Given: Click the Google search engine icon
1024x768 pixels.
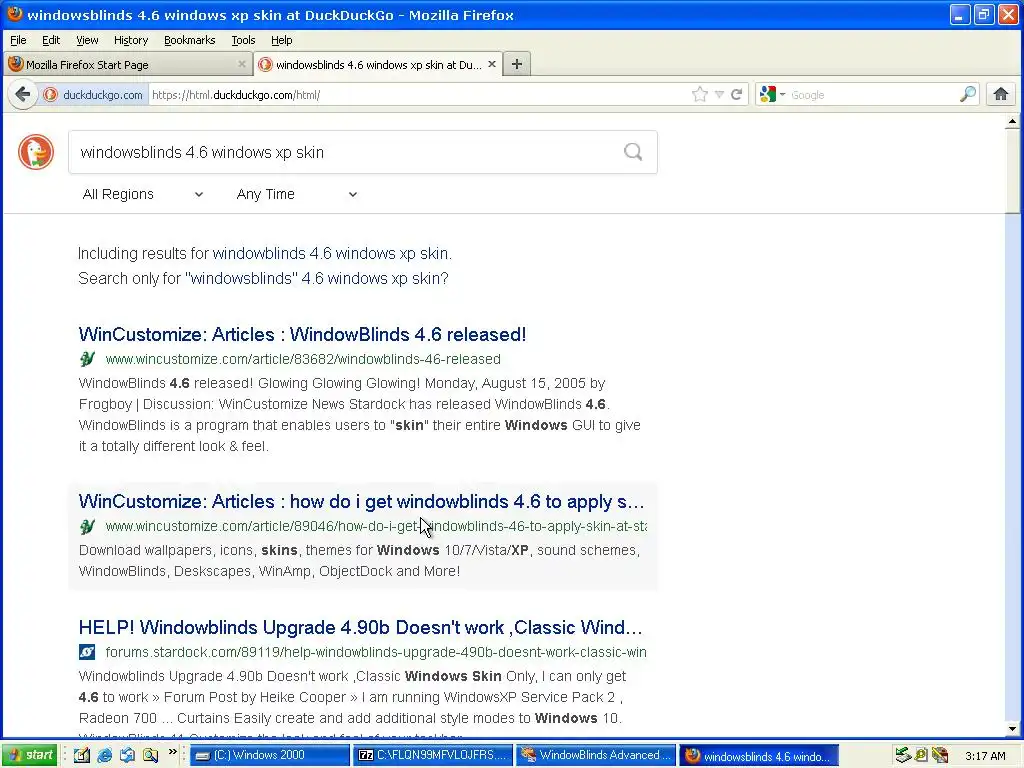Looking at the screenshot, I should 768,95.
